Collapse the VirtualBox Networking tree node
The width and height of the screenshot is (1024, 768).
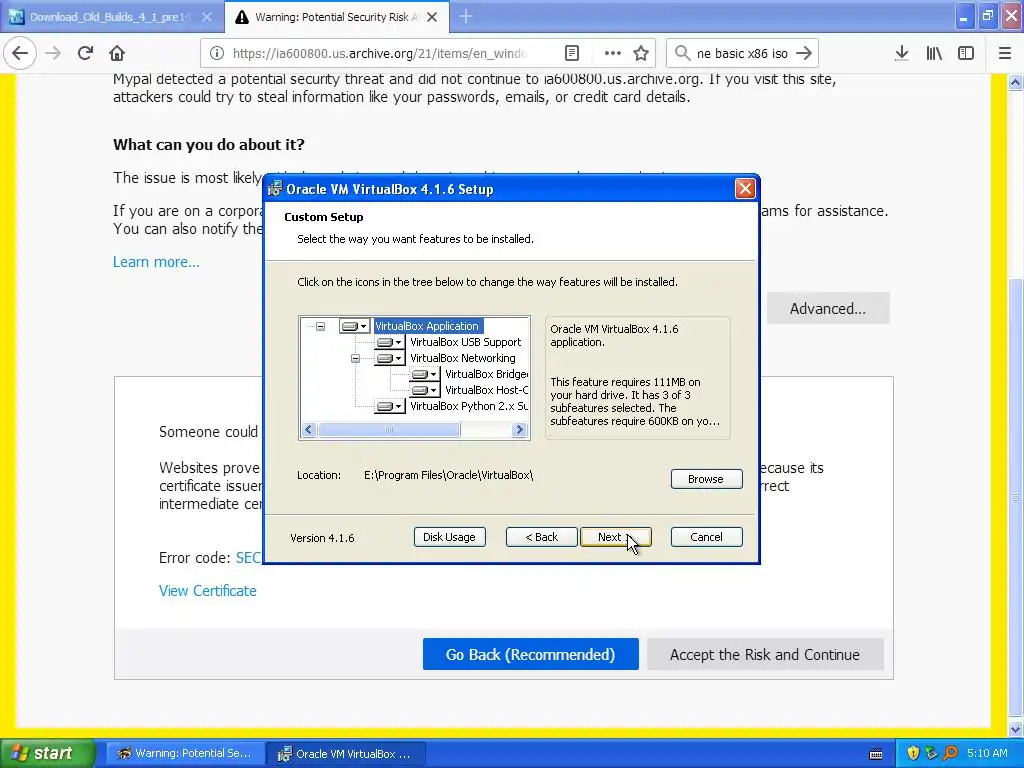pos(355,358)
